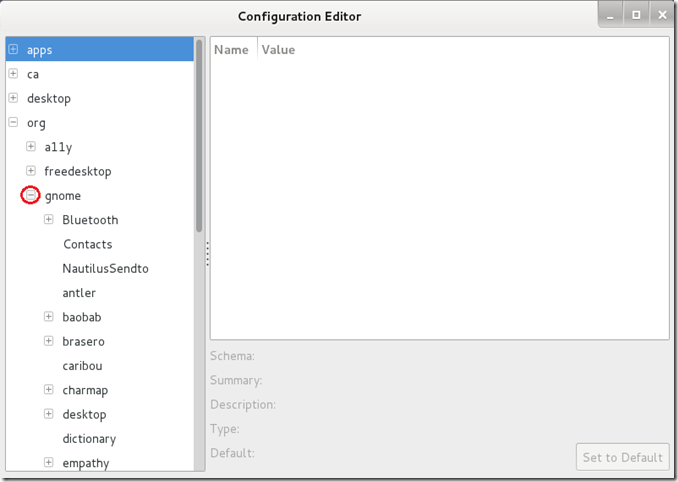Select the Bluetooth entry
This screenshot has height=482, width=678.
[x=90, y=220]
